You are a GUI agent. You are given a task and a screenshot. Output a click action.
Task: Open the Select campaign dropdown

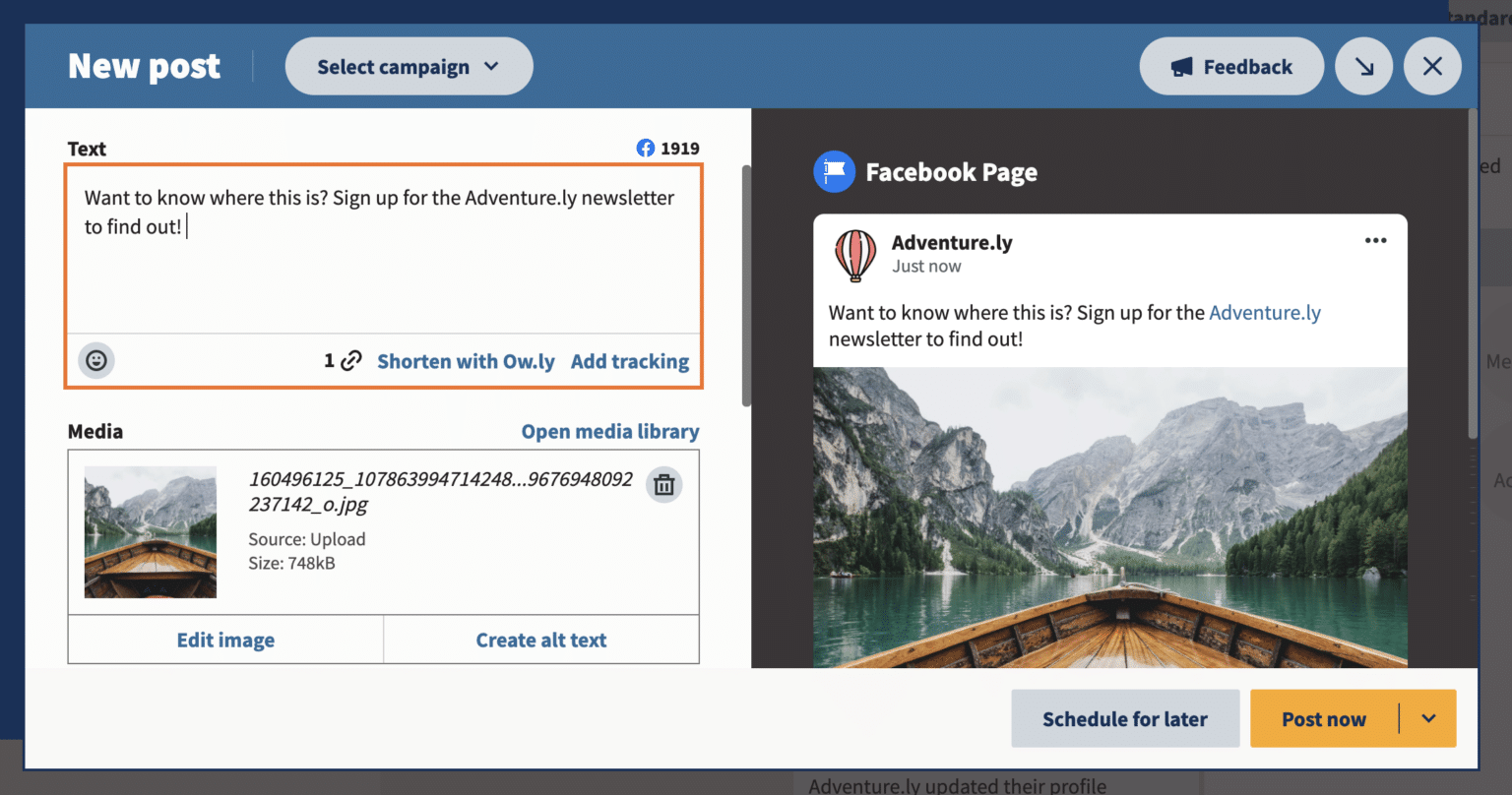pos(409,66)
